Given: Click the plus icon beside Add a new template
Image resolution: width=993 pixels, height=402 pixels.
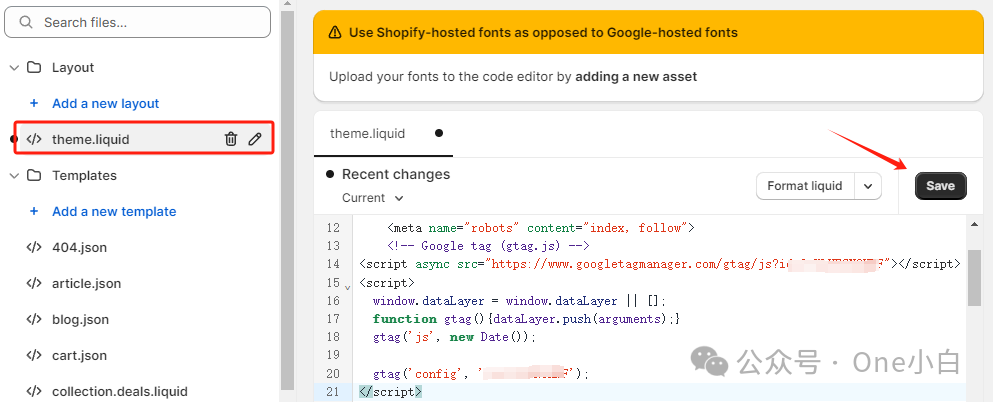Looking at the screenshot, I should point(34,211).
